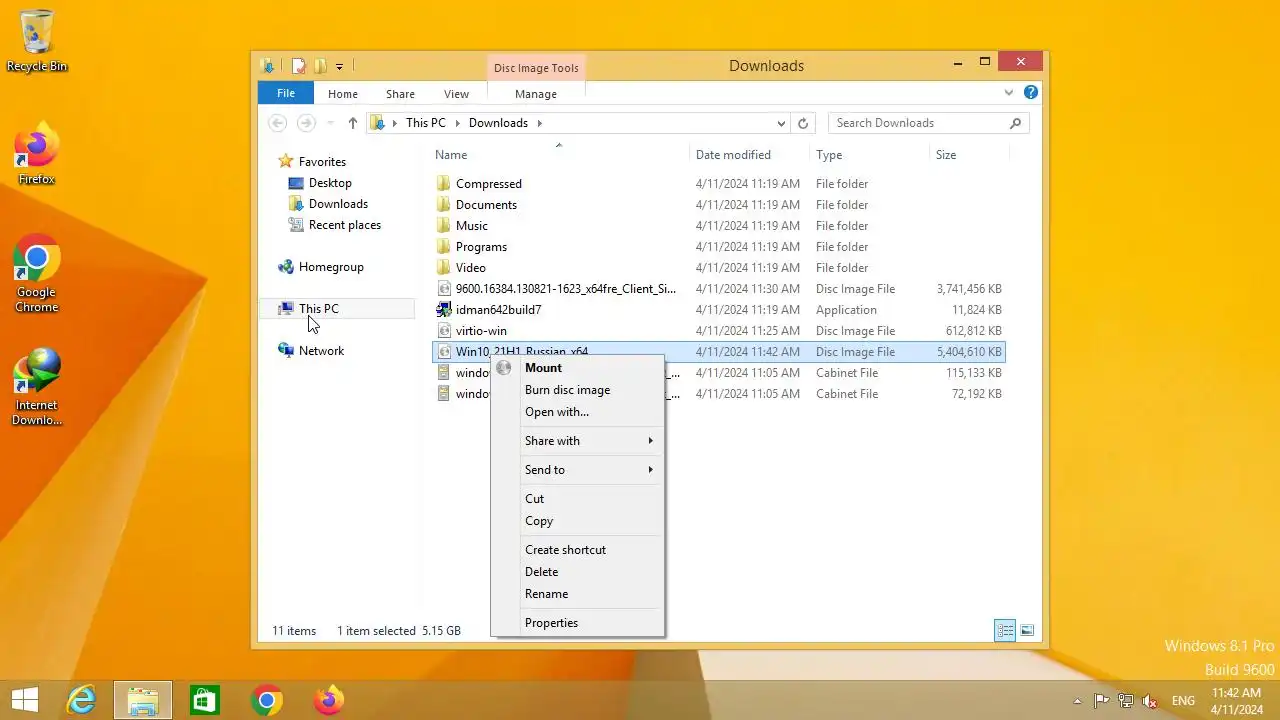Screen dimensions: 1280x720
Task: Go up one folder level
Action: pos(353,123)
